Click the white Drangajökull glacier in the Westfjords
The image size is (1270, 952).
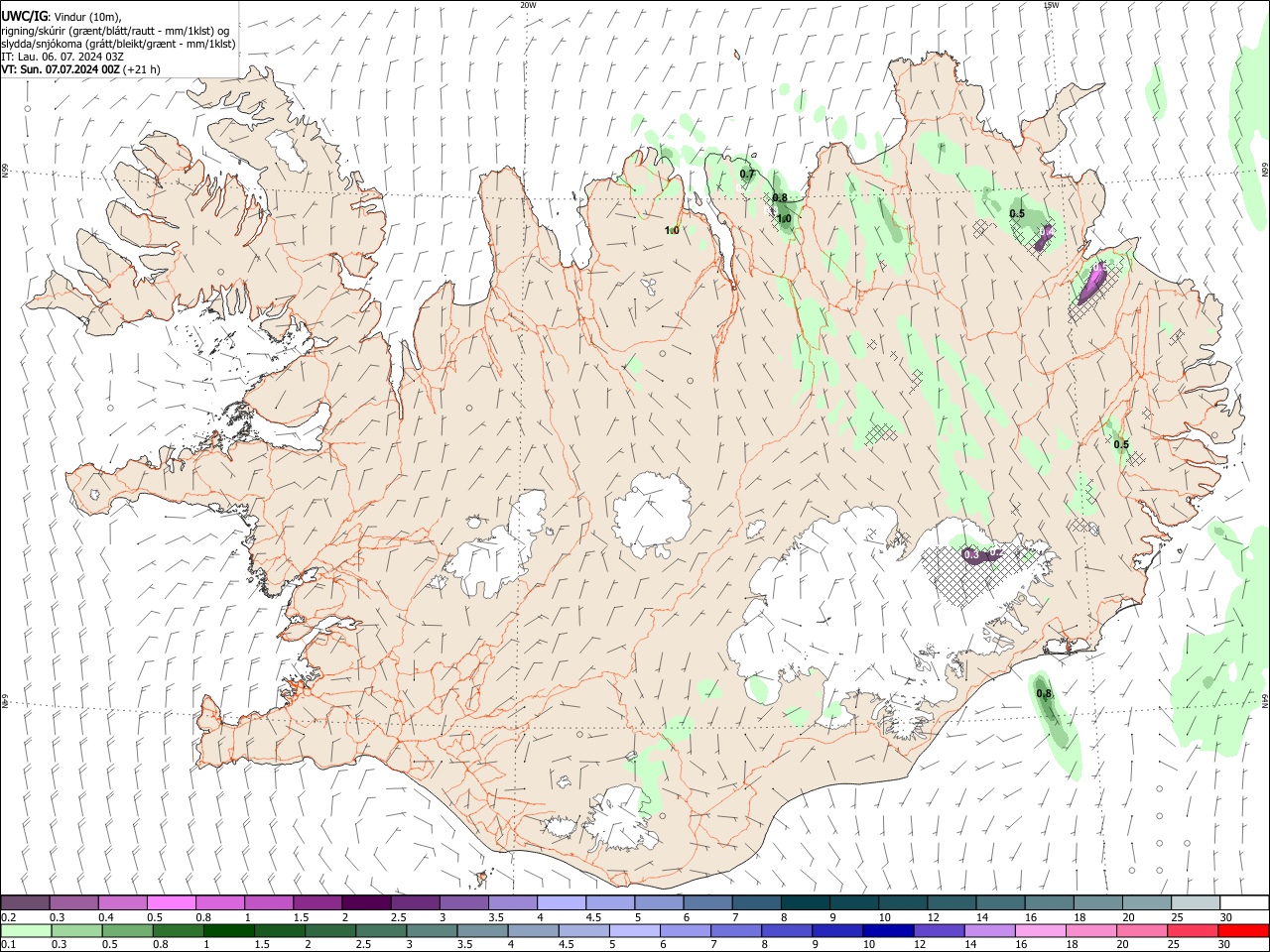[287, 149]
